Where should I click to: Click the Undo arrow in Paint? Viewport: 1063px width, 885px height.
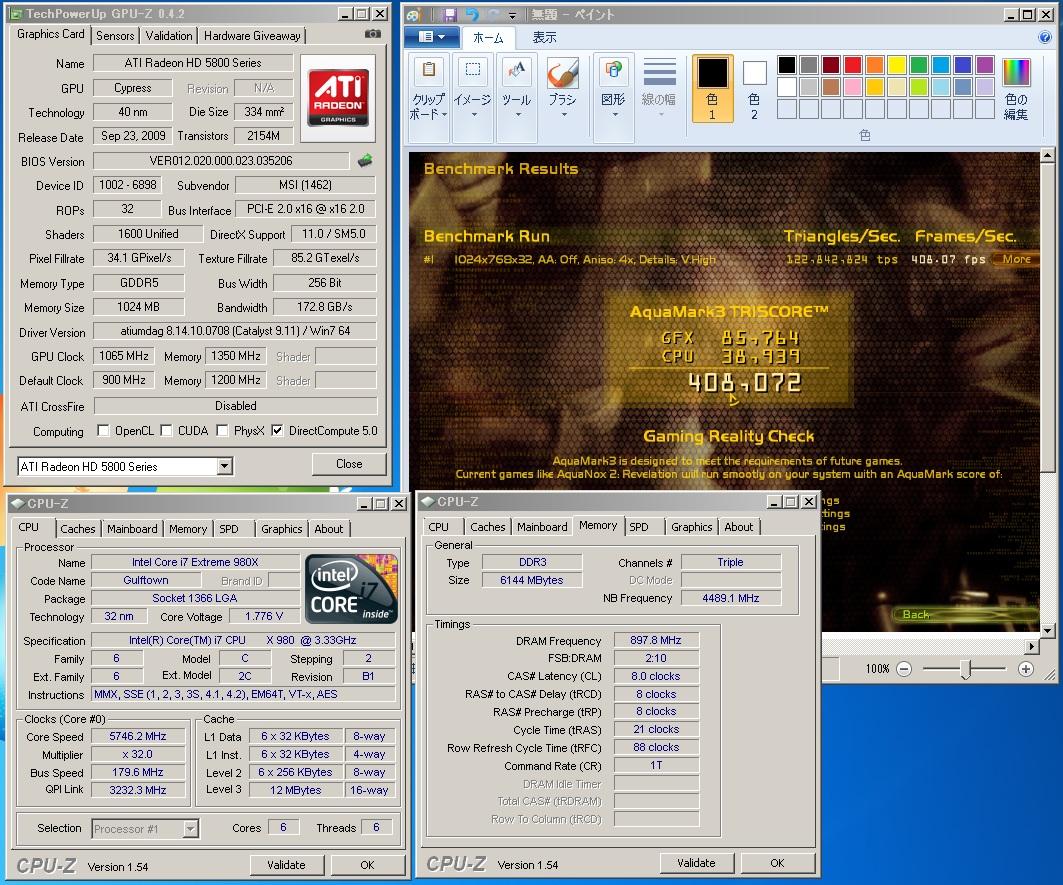(473, 14)
